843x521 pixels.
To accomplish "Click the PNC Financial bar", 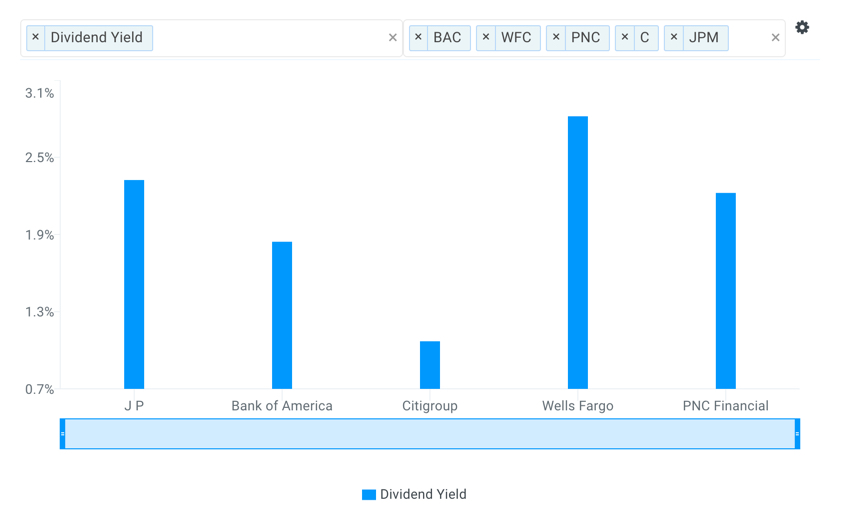I will tap(726, 291).
